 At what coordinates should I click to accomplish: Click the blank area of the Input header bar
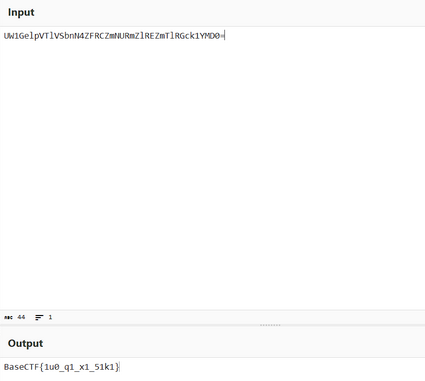[230, 13]
